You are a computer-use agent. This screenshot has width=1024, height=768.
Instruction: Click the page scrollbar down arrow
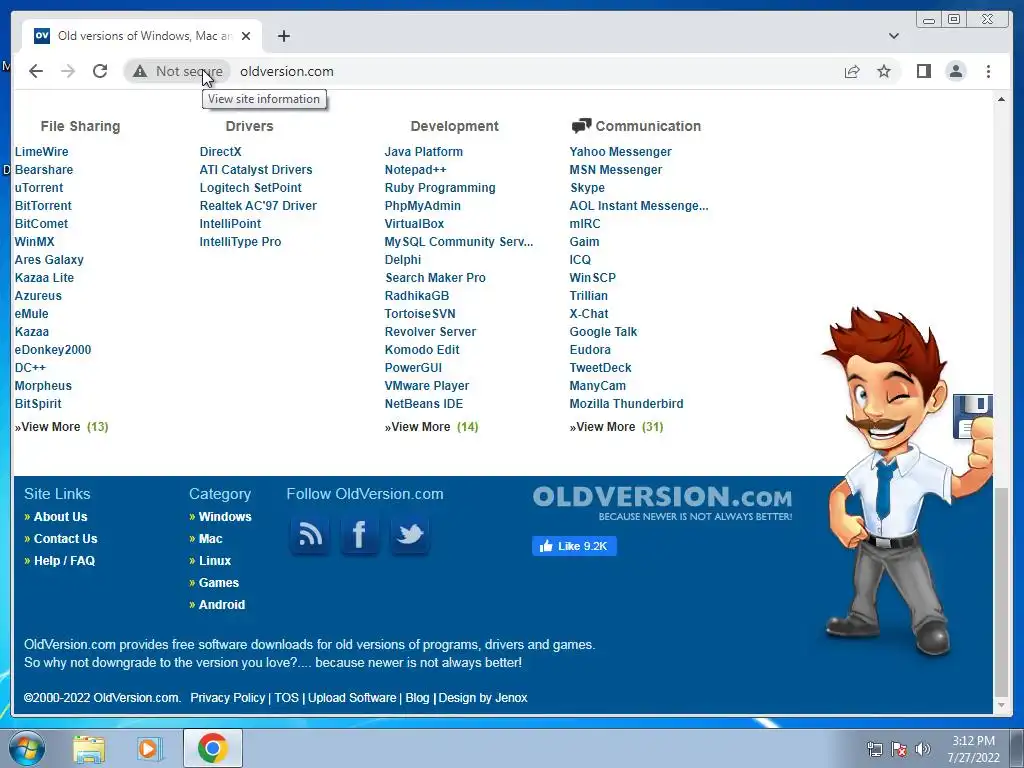(1000, 705)
